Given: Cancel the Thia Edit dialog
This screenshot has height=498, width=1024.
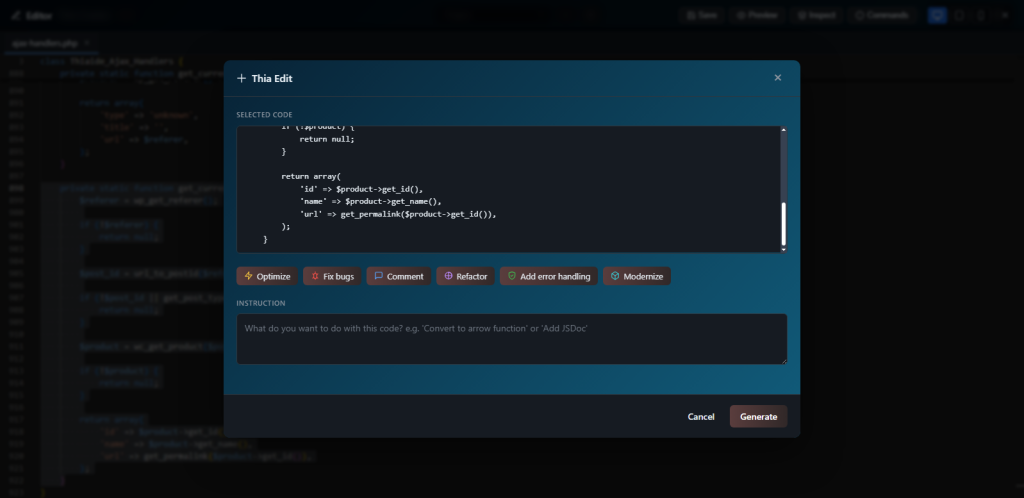Looking at the screenshot, I should [x=701, y=416].
